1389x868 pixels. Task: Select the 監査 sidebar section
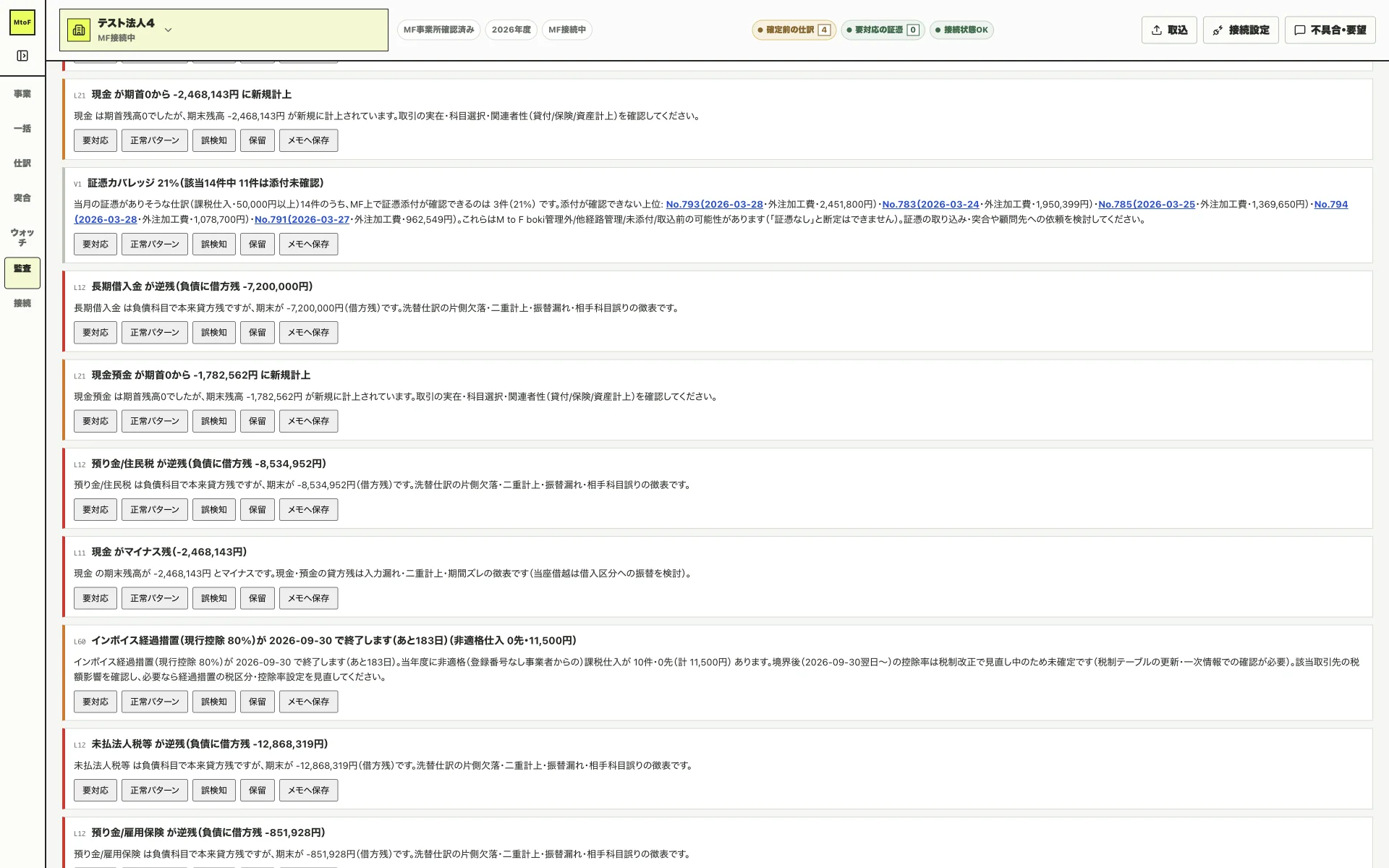22,273
